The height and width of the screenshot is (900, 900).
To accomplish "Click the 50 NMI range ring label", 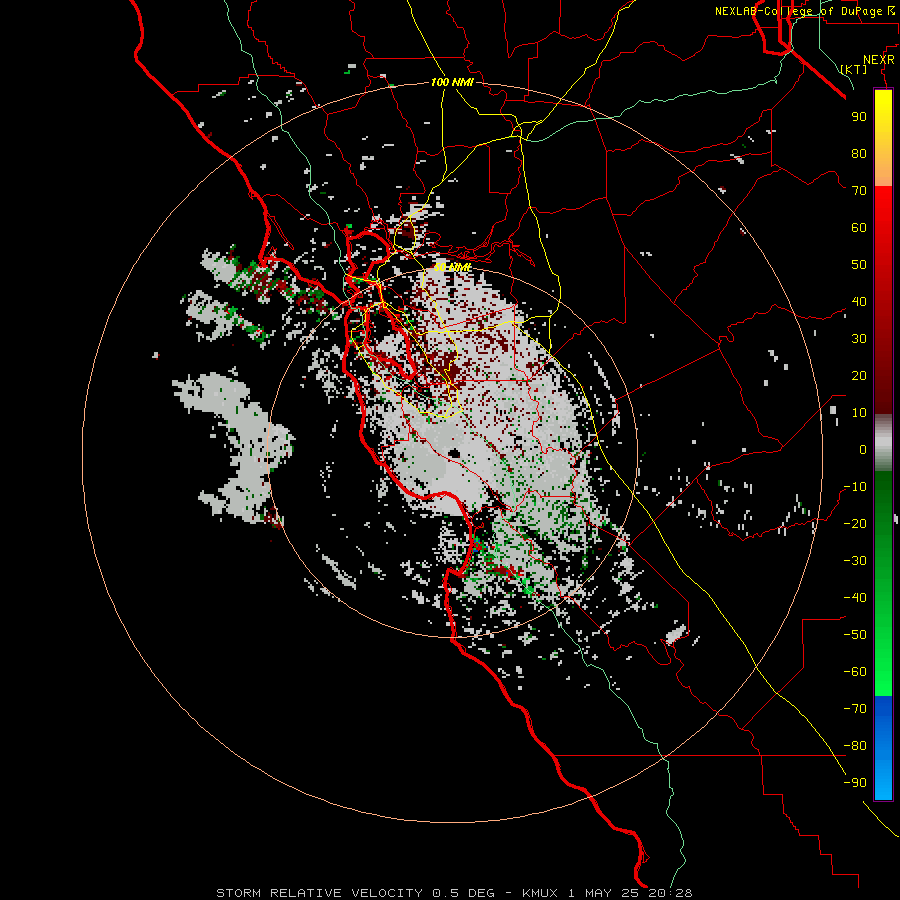I will (x=452, y=267).
